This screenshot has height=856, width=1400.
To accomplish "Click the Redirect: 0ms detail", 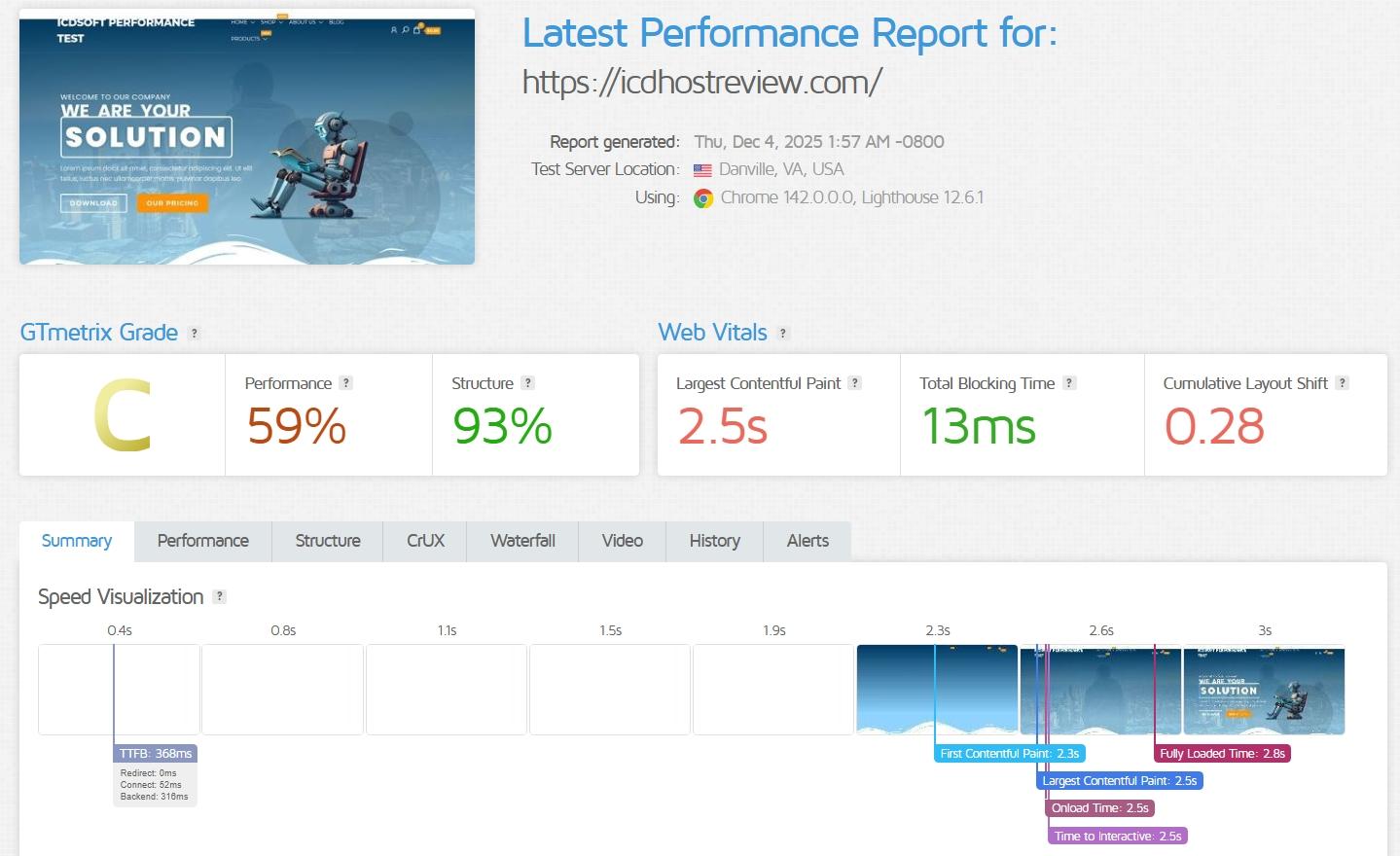I will [x=149, y=773].
